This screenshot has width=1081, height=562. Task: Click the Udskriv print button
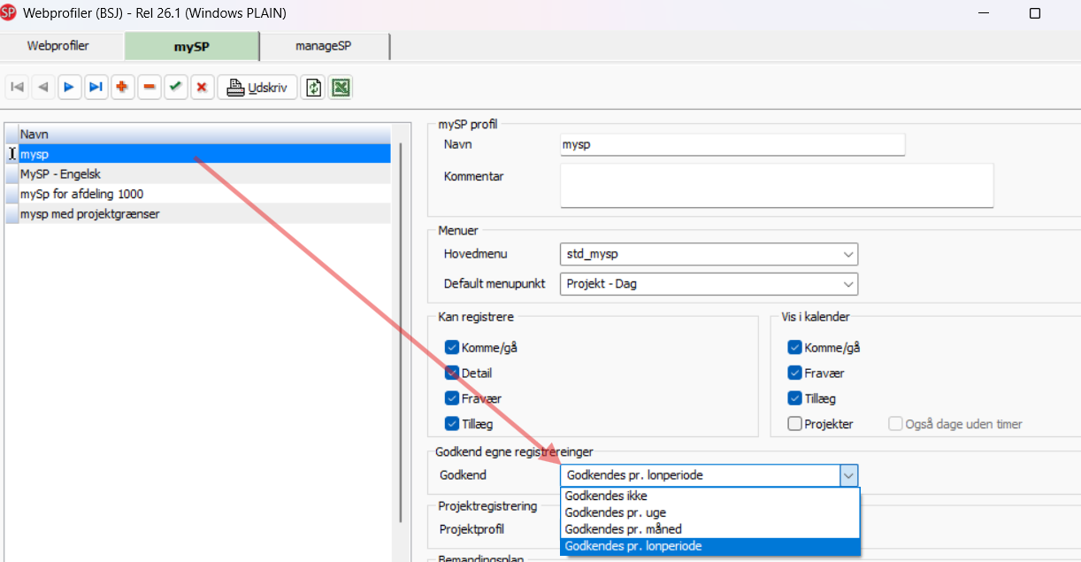pyautogui.click(x=257, y=88)
